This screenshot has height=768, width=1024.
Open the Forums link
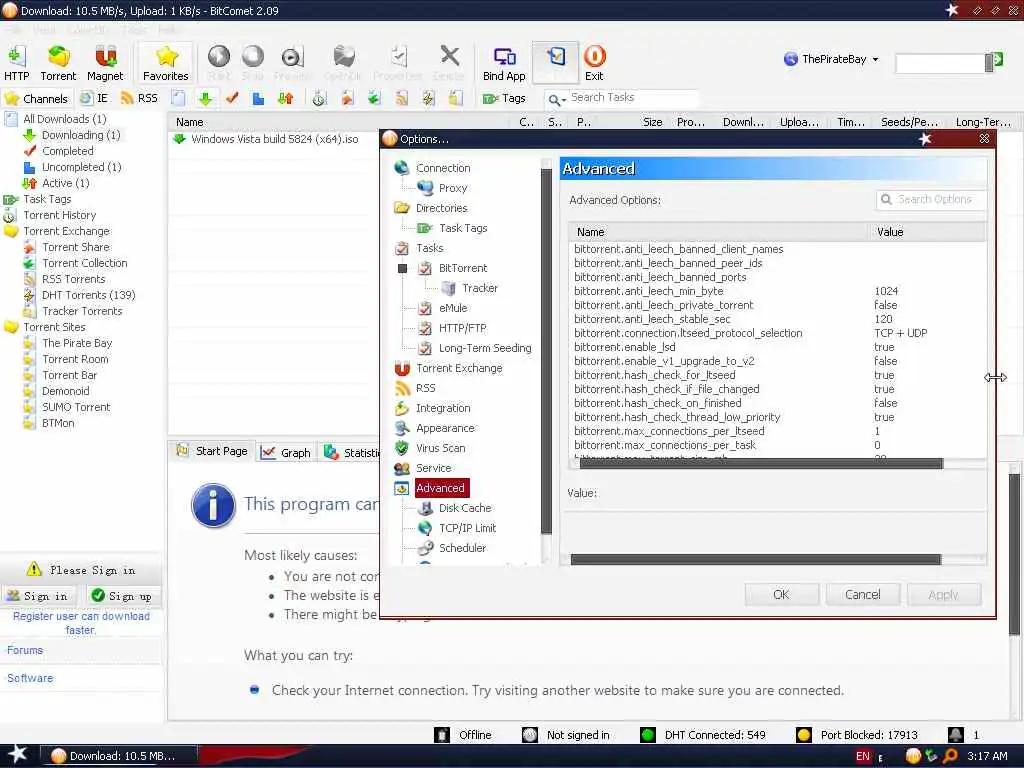pos(25,650)
